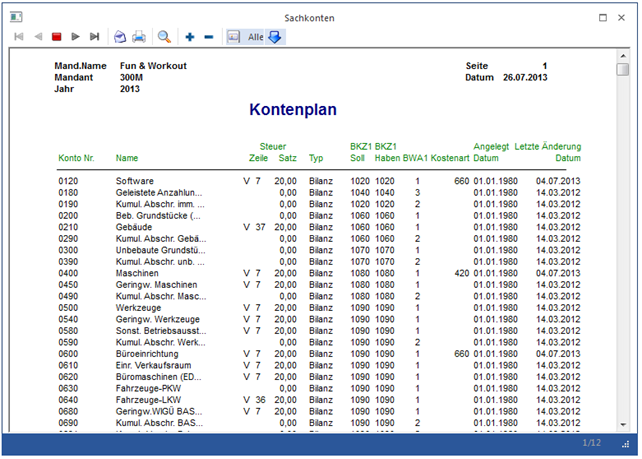Zoom out with the minus icon
Screen dimensions: 642x459
[x=208, y=37]
